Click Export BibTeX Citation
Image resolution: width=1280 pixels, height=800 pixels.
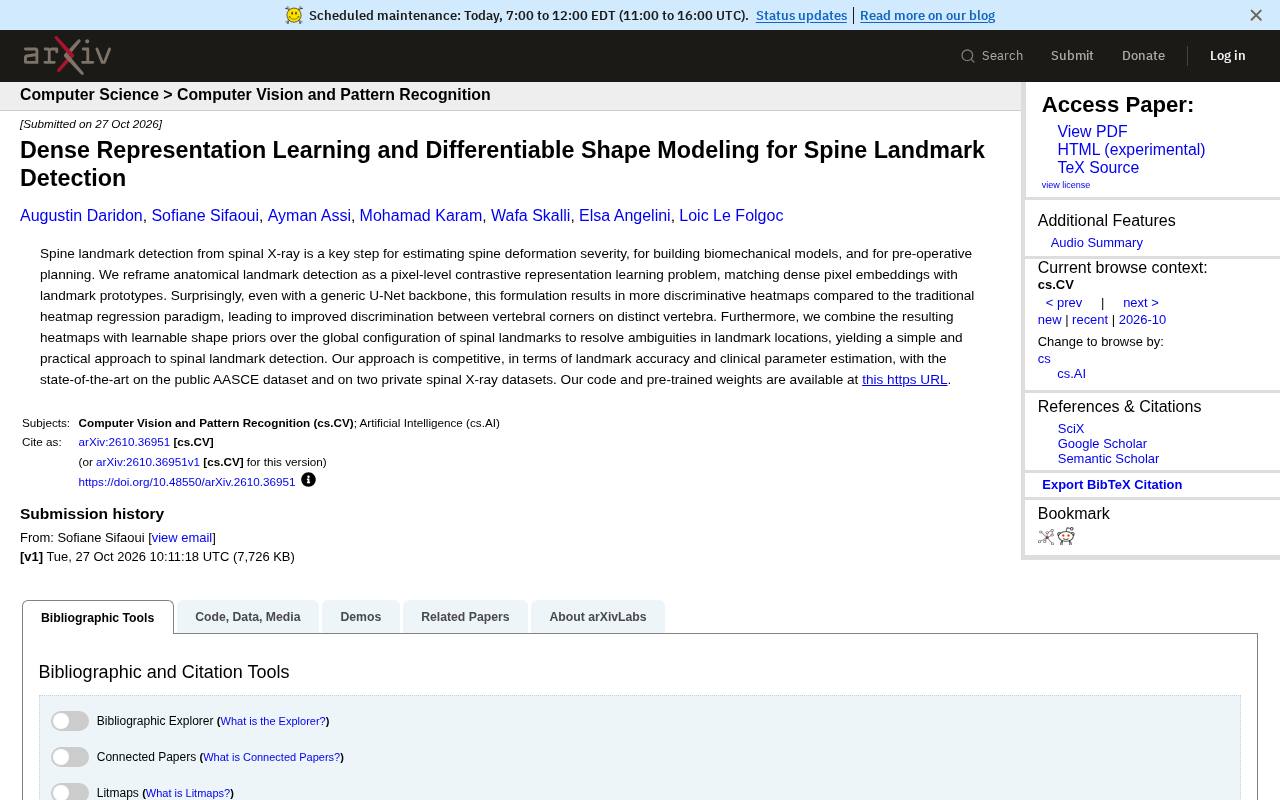coord(1112,485)
